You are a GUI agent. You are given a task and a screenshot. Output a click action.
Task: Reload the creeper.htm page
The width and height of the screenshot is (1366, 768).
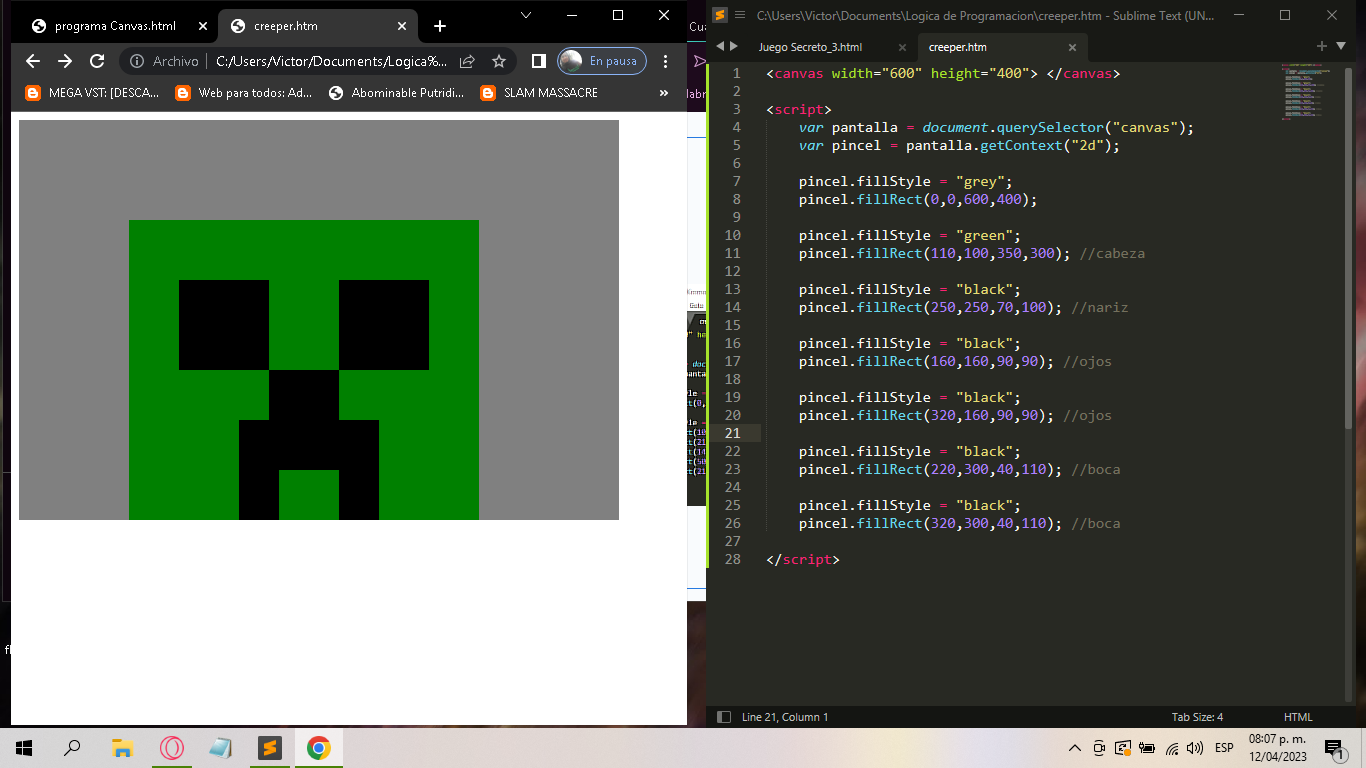(x=97, y=61)
